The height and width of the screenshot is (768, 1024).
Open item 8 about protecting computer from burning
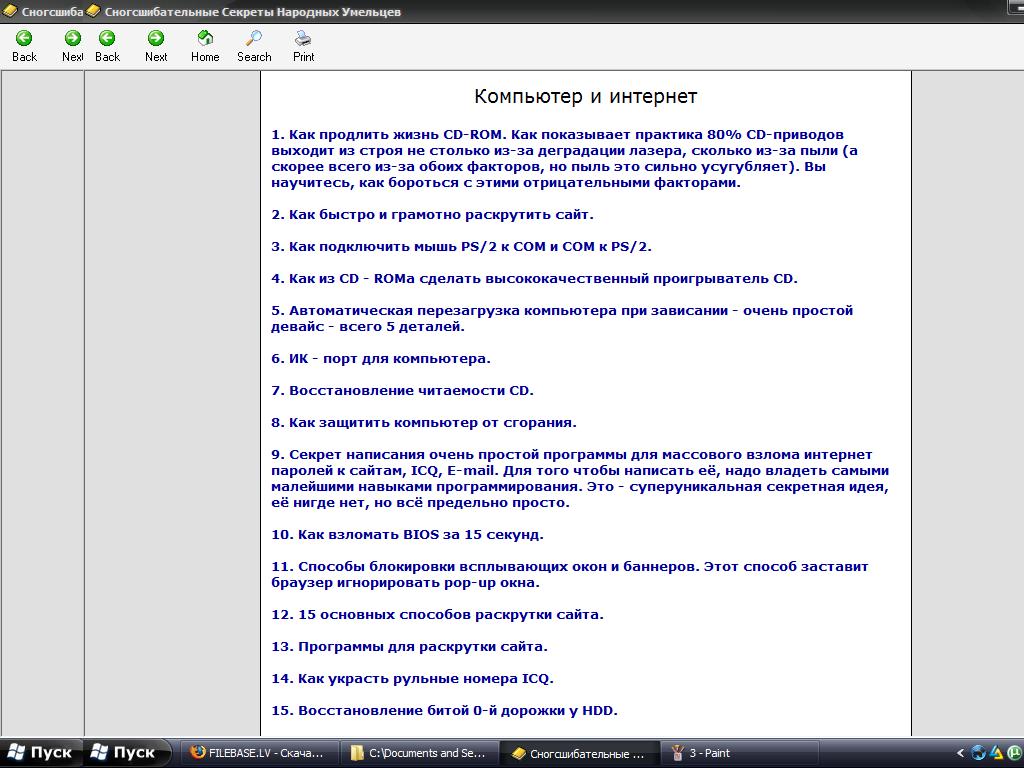pos(424,423)
